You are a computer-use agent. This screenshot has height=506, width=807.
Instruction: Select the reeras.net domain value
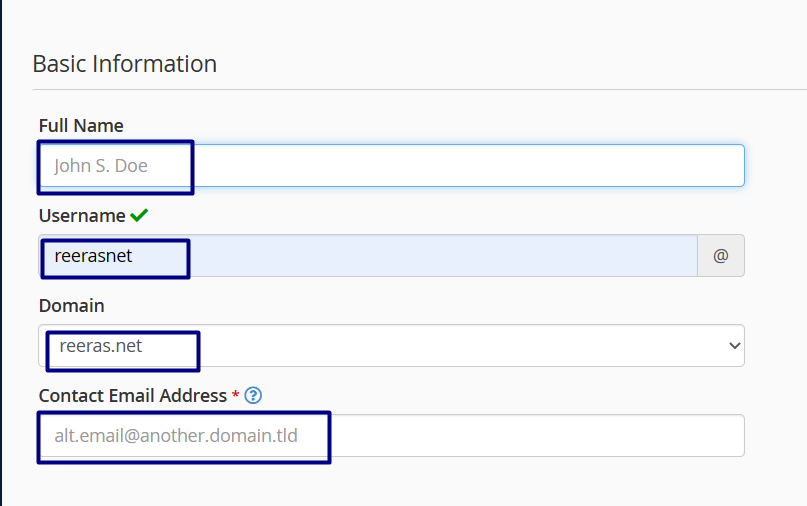pyautogui.click(x=101, y=346)
